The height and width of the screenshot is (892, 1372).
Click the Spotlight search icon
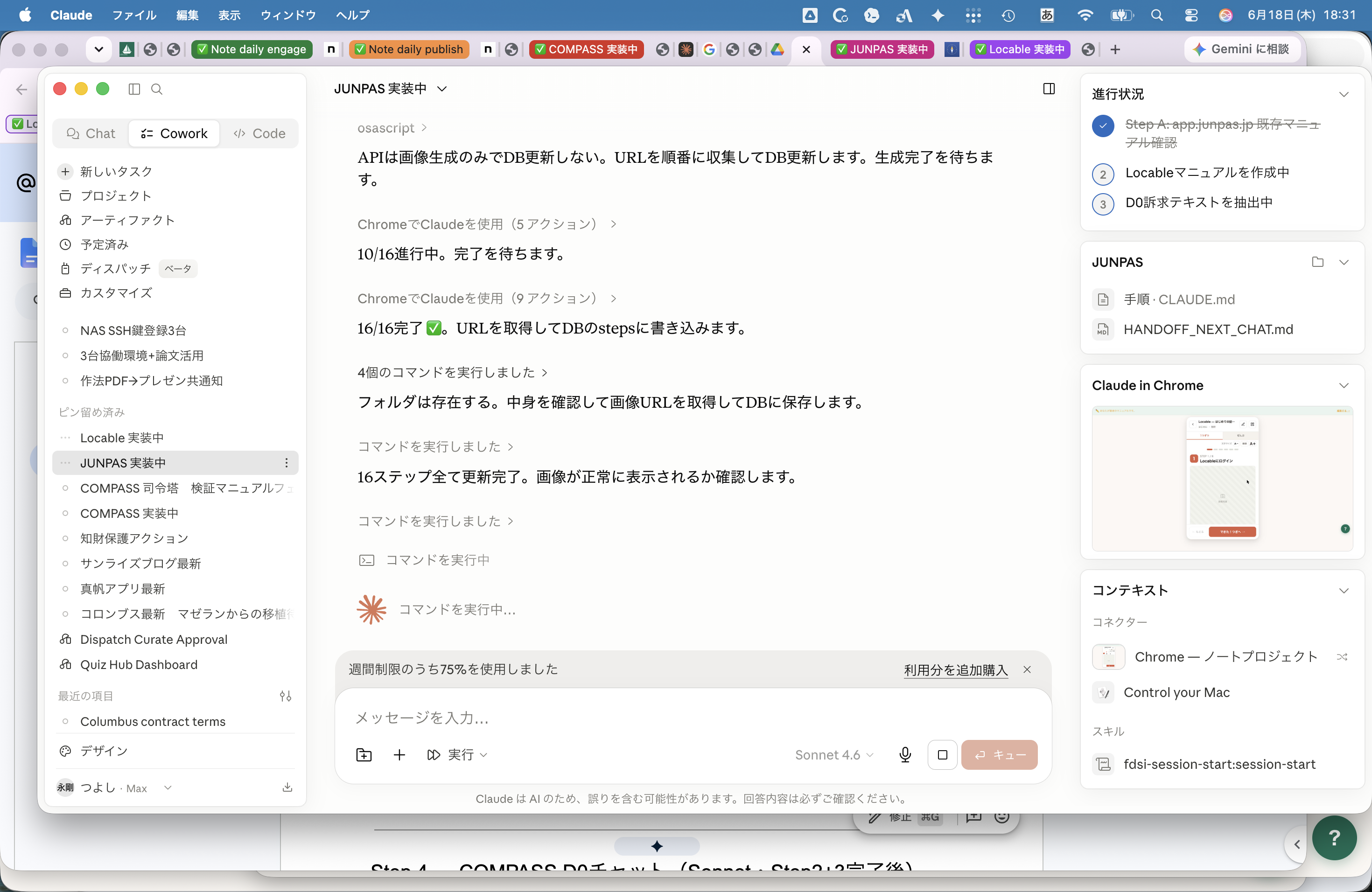pos(1156,15)
